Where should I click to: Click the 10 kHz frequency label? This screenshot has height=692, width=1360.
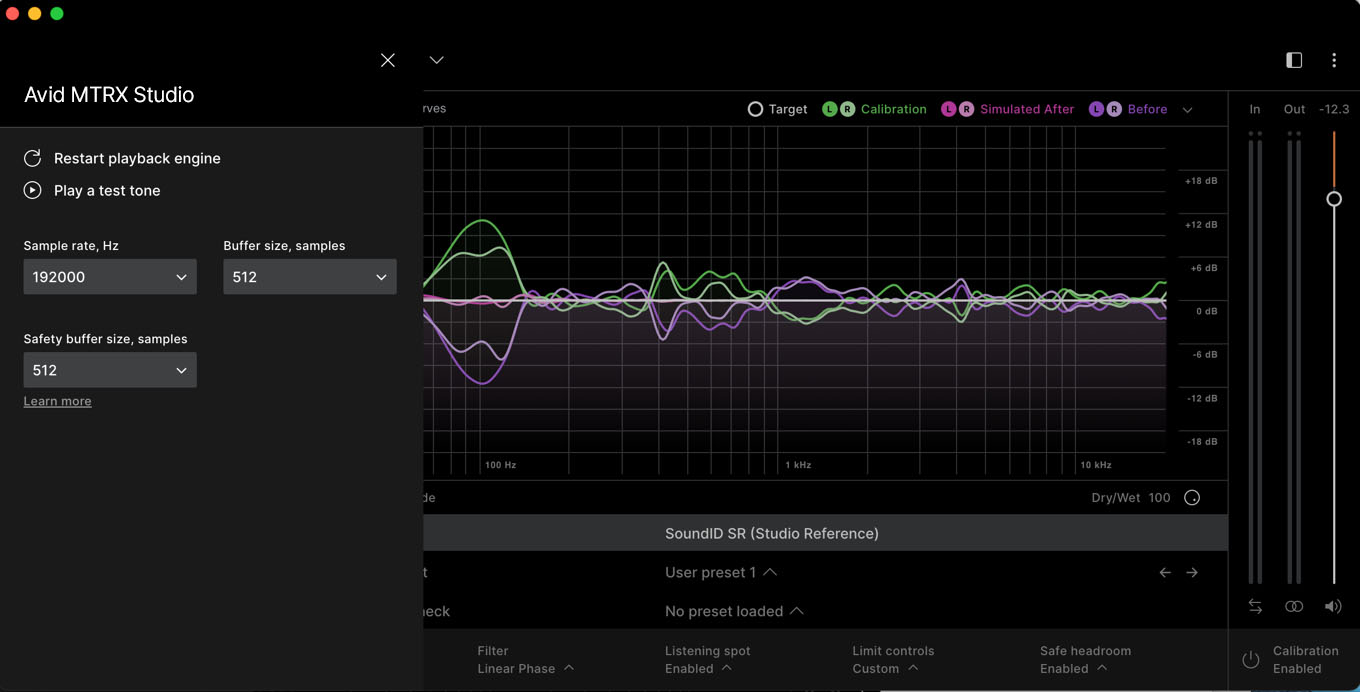(1096, 465)
